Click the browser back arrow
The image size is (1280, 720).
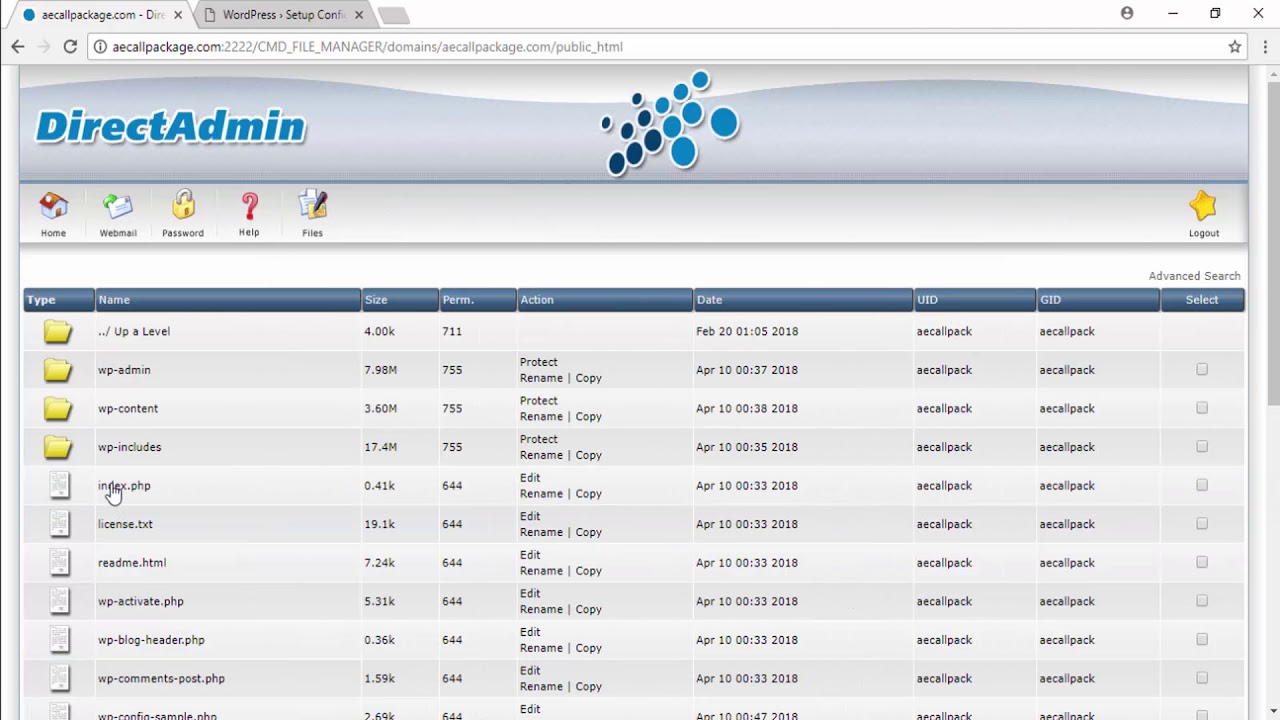(x=18, y=46)
